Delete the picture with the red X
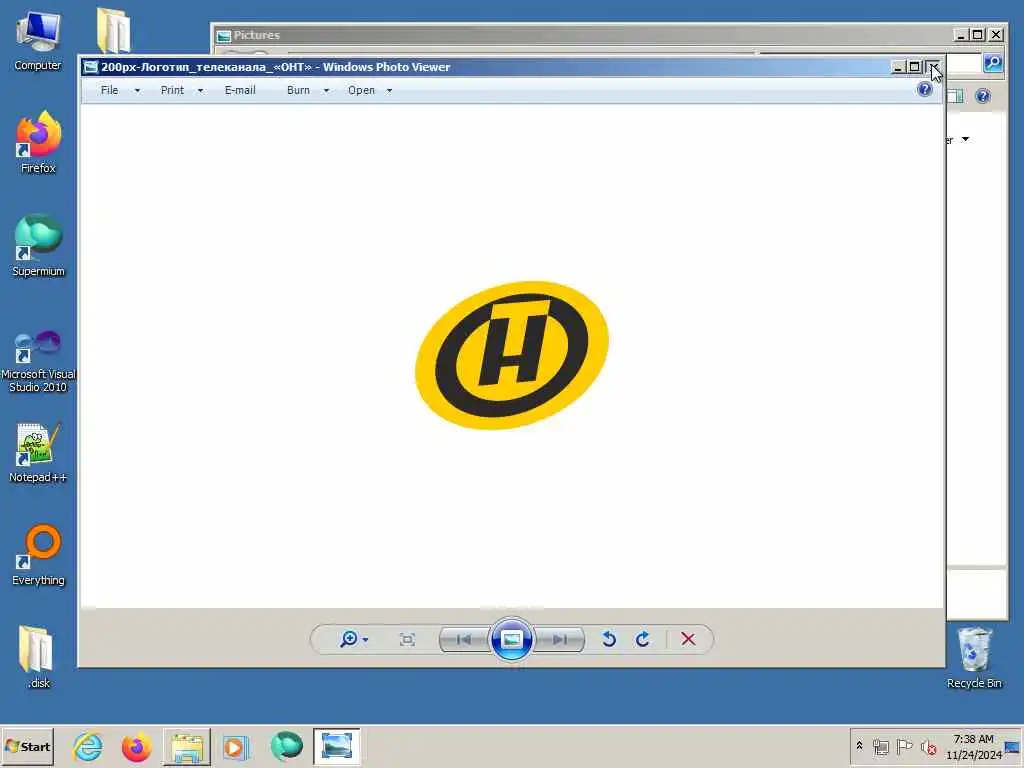This screenshot has width=1024, height=768. tap(688, 639)
